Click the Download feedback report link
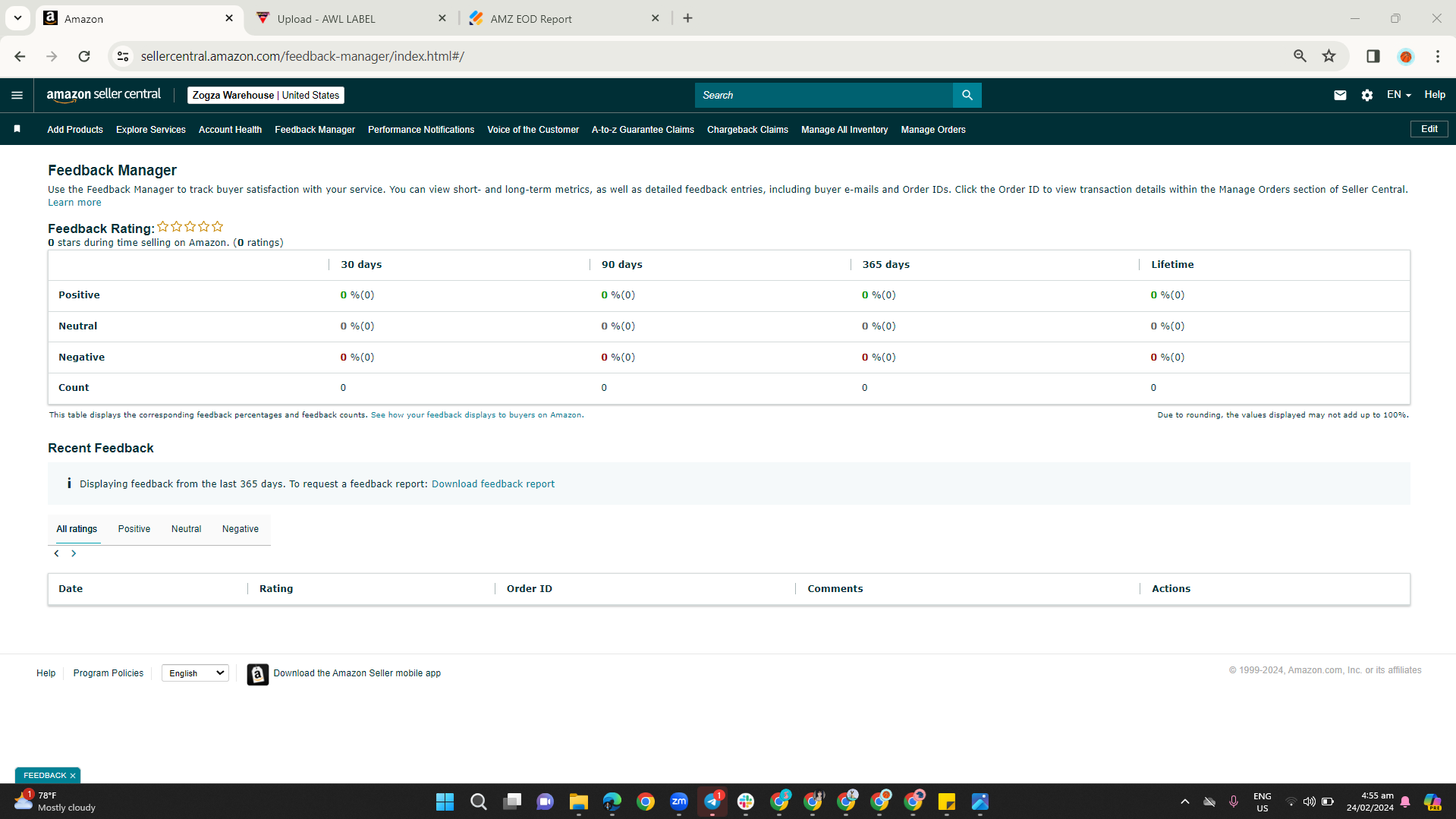 493,484
